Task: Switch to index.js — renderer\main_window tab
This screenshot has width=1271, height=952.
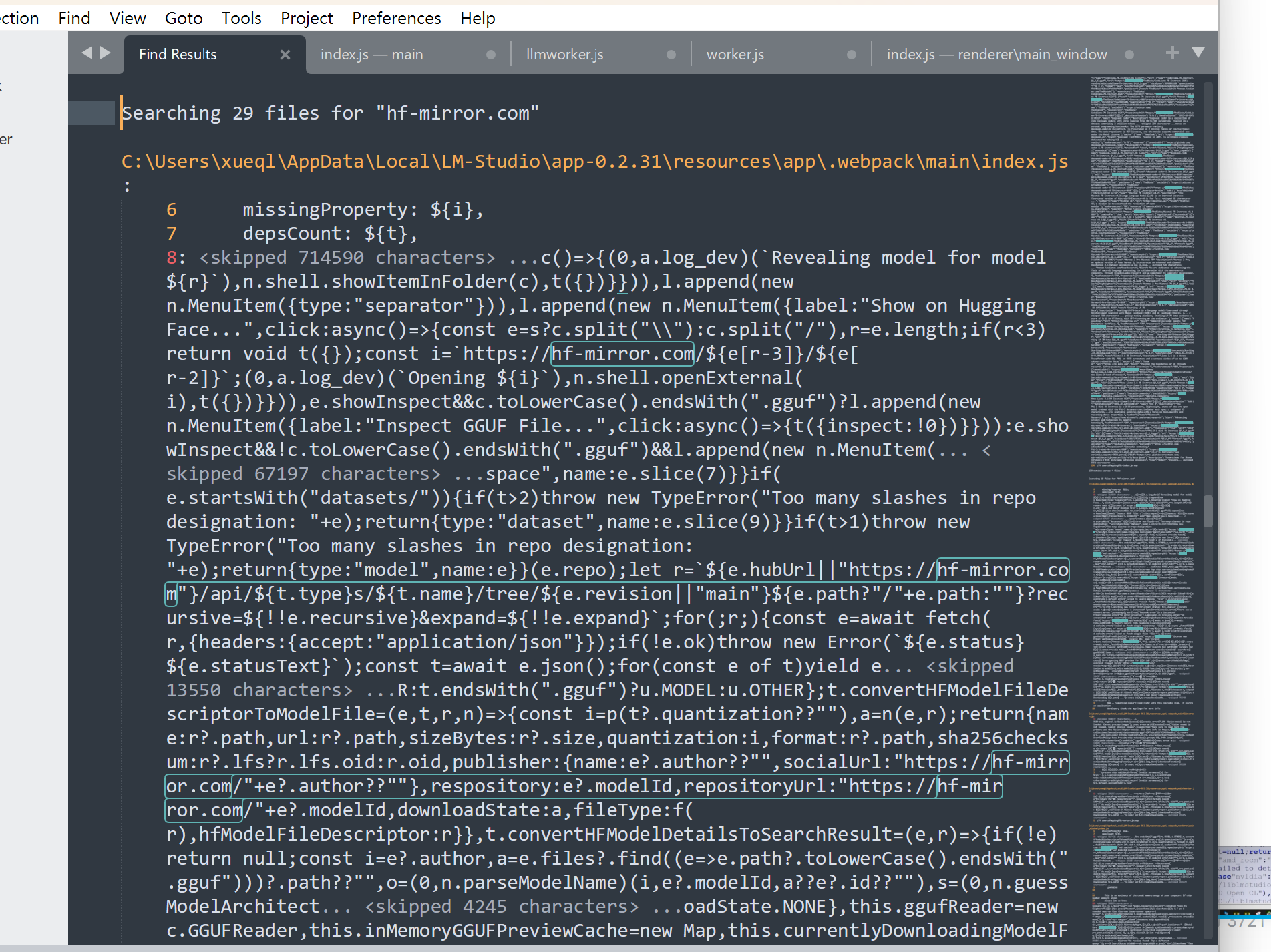Action: 997,54
